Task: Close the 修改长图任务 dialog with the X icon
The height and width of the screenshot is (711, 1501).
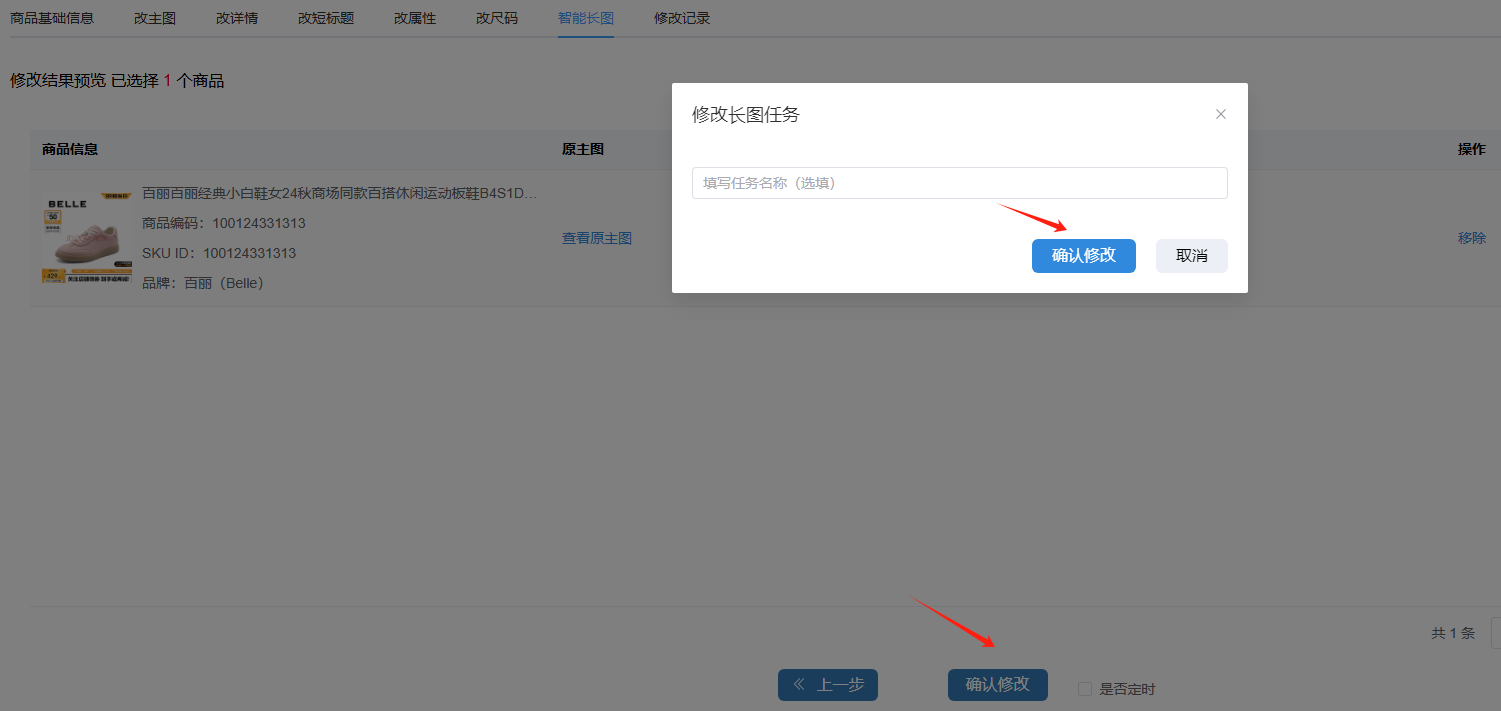Action: click(x=1220, y=114)
